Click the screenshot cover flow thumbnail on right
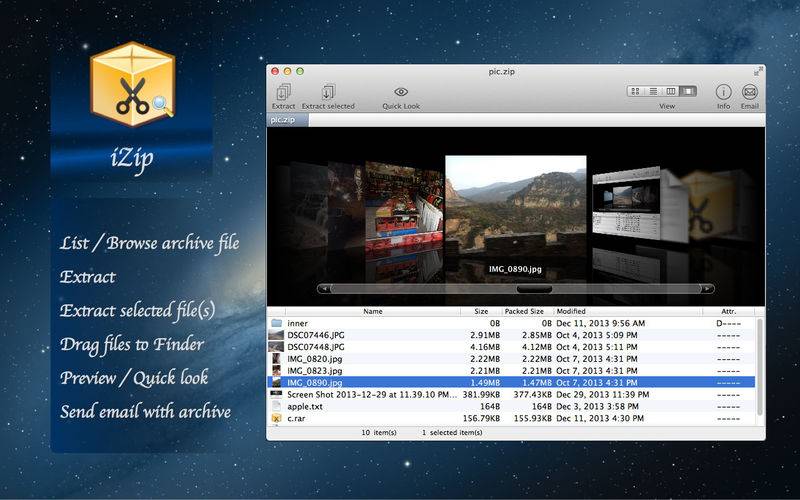The width and height of the screenshot is (800, 500). point(626,203)
